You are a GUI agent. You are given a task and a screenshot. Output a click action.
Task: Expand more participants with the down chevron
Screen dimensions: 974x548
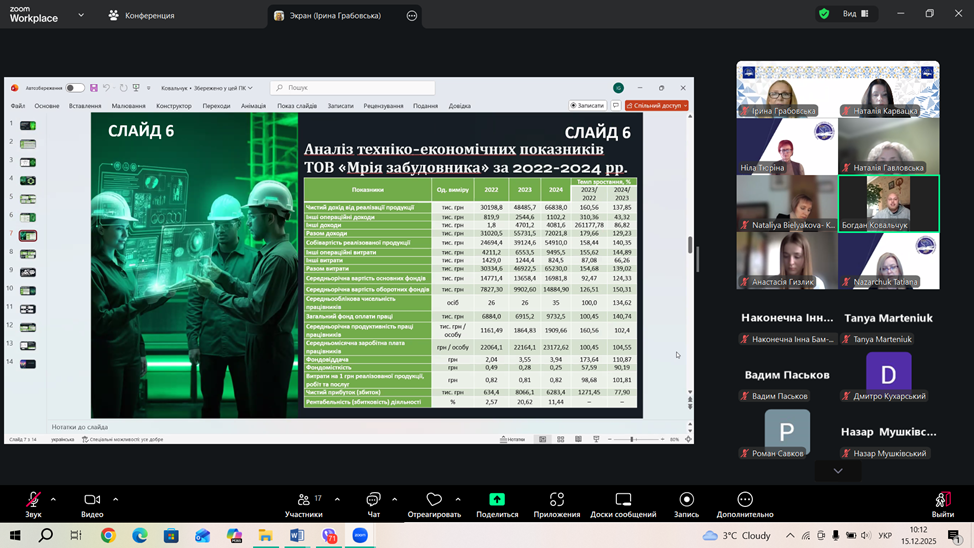pos(838,471)
